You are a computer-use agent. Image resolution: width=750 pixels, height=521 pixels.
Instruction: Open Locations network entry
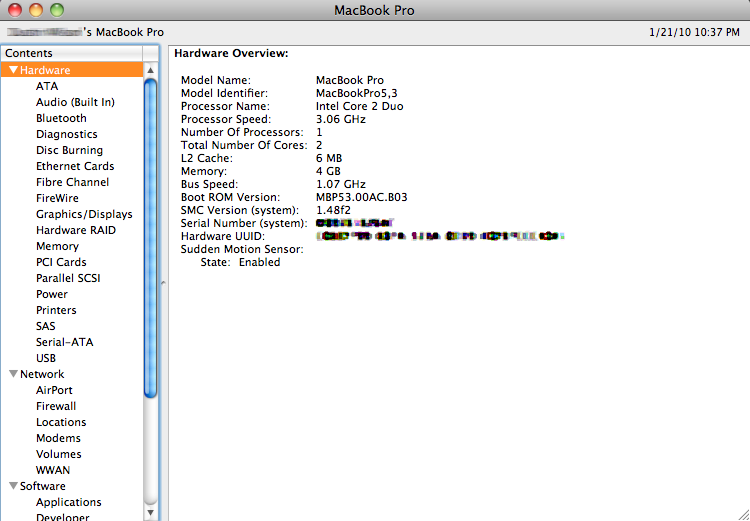tap(61, 422)
